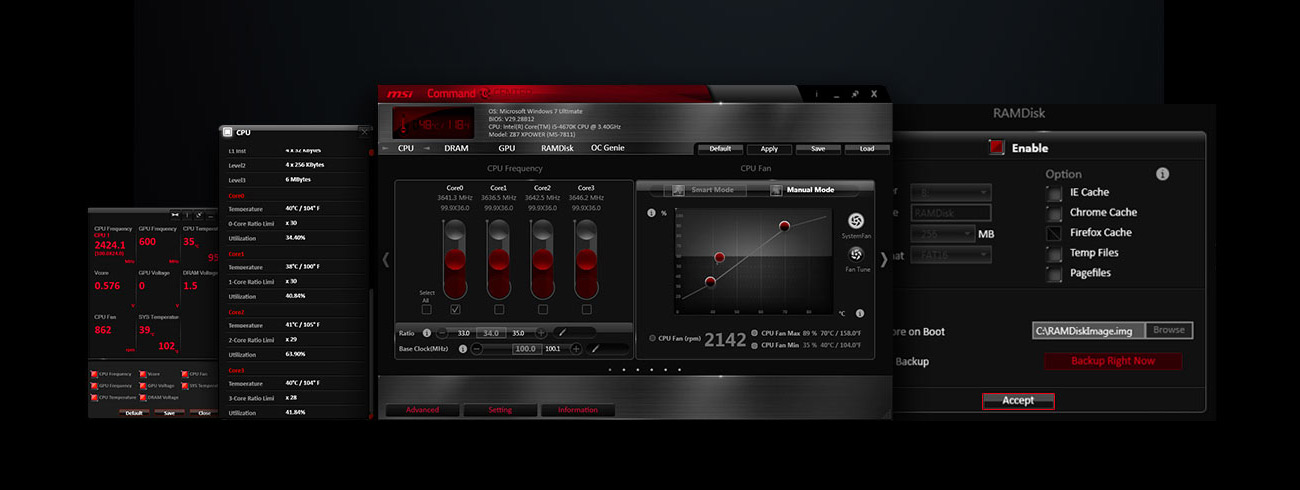Toggle CPU Frequency checkbox in monitor widget
Image resolution: width=1300 pixels, height=490 pixels.
[94, 374]
